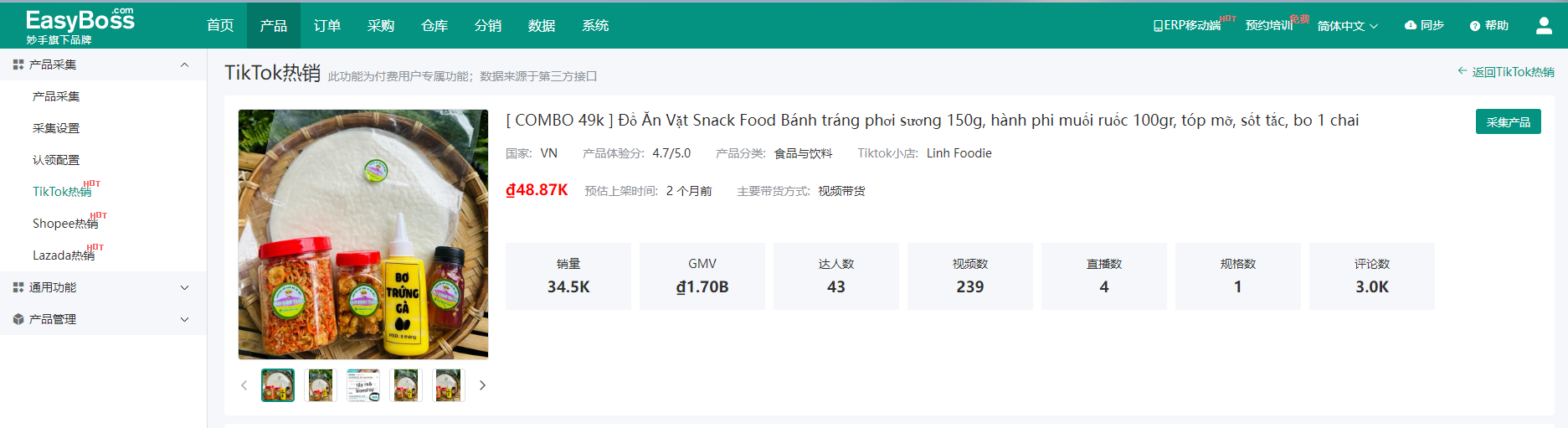1568x428 pixels.
Task: Go back via 返回TikTok热销 arrow
Action: tap(1505, 72)
